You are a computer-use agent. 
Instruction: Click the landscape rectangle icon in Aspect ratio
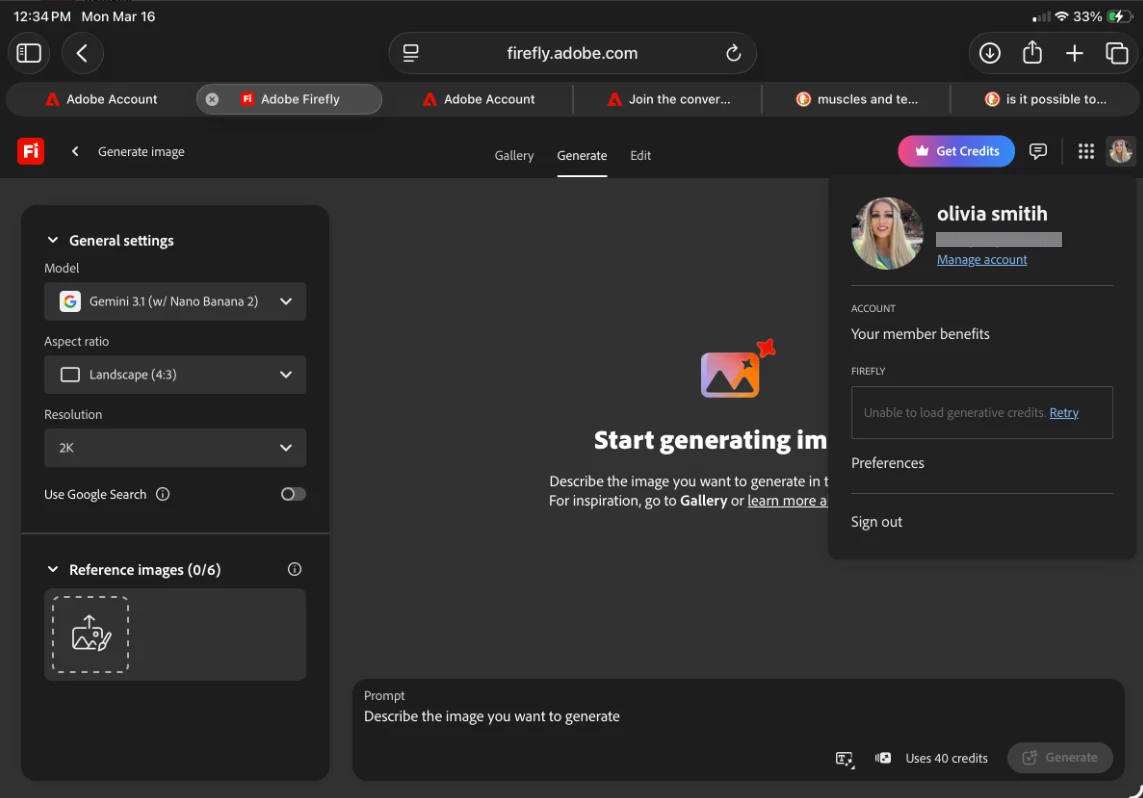pyautogui.click(x=70, y=375)
